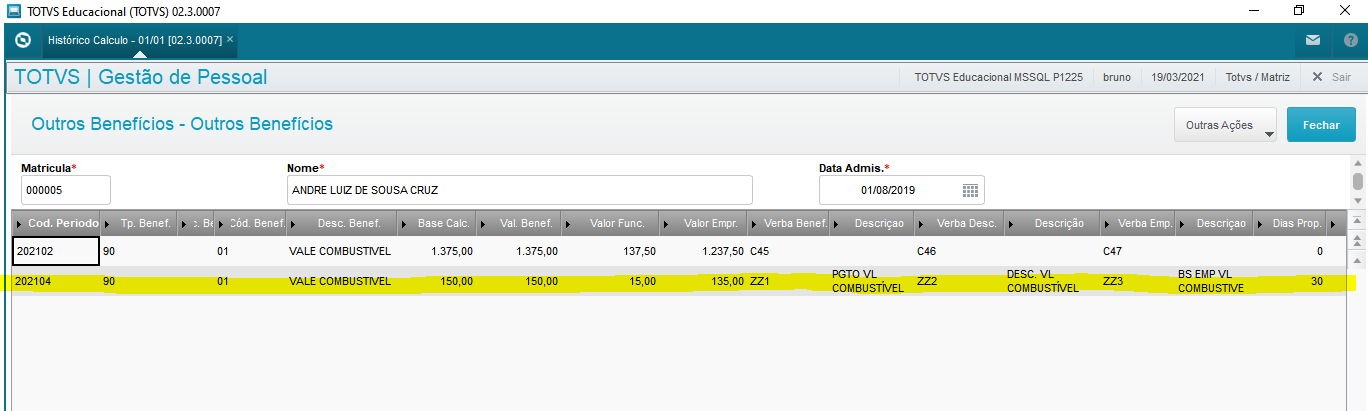Click the Fechar button
The height and width of the screenshot is (411, 1368).
click(1321, 125)
